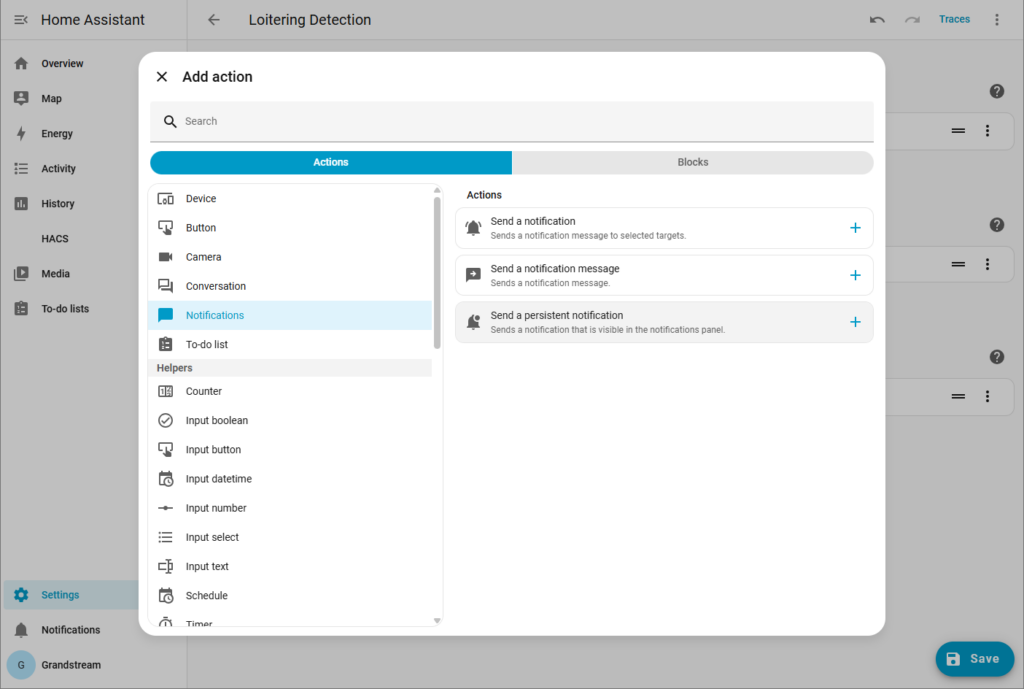Click the persistent notification bell icon
Viewport: 1024px width, 689px height.
(473, 322)
